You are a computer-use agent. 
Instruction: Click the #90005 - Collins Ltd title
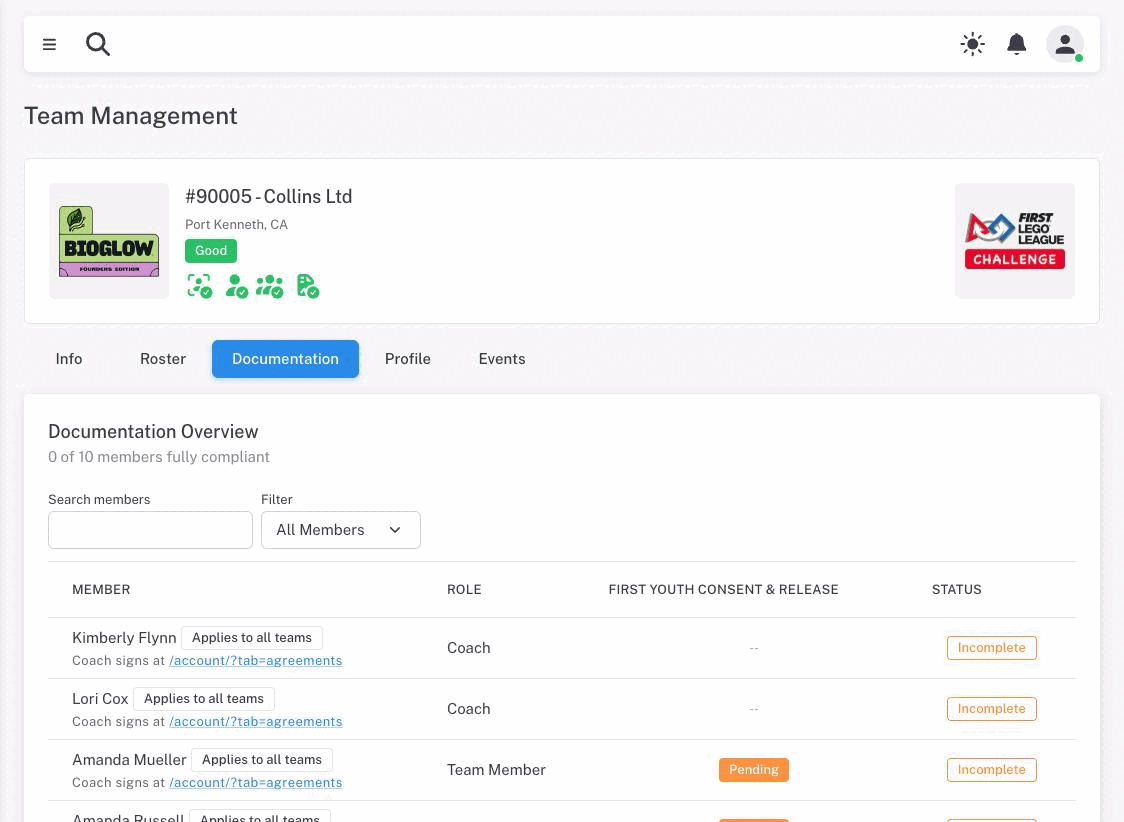(x=268, y=196)
